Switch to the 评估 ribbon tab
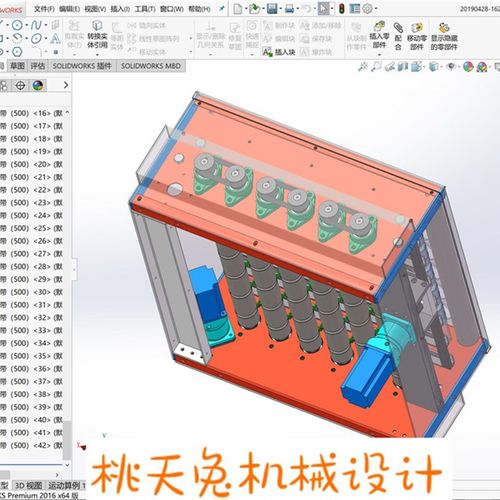The height and width of the screenshot is (500, 500). 38,66
